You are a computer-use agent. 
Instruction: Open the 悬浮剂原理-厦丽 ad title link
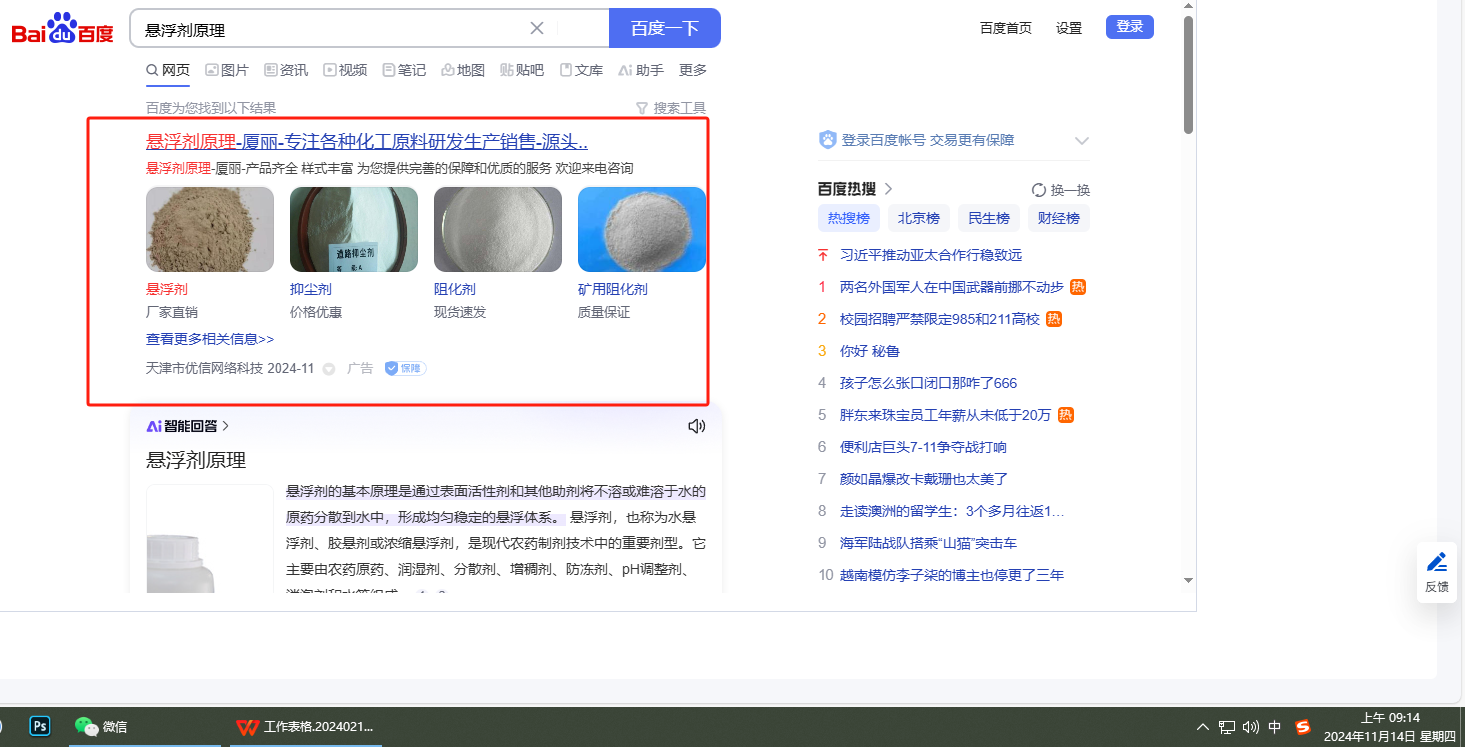click(x=367, y=142)
